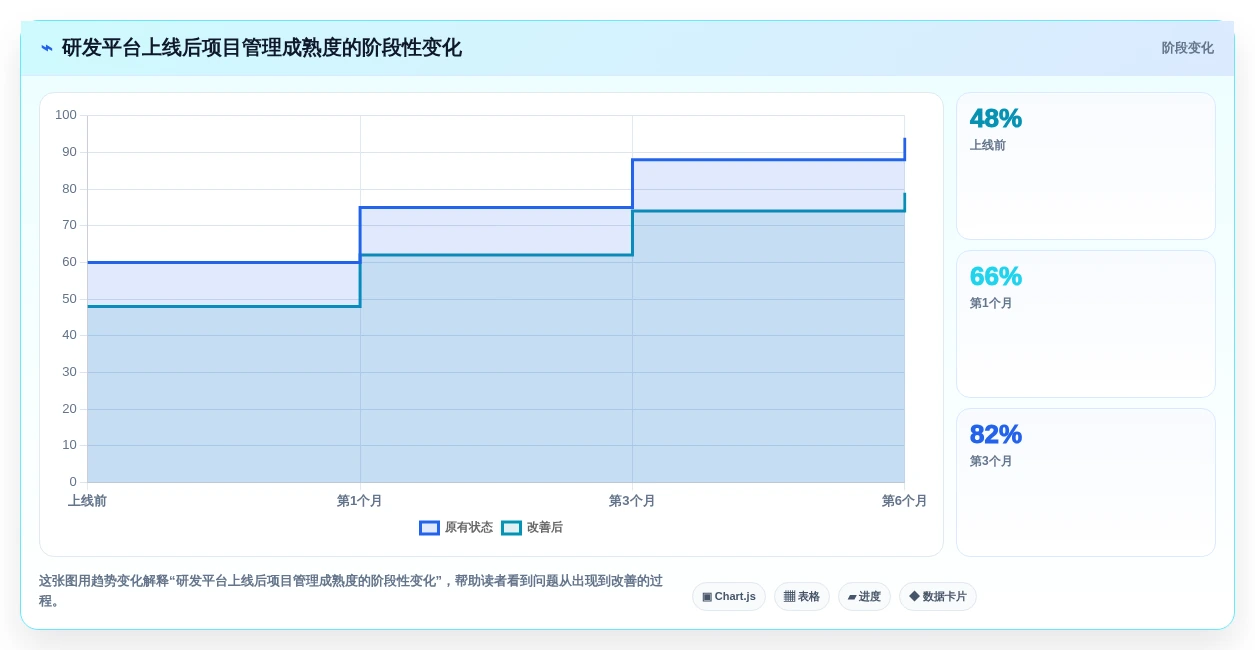Click the 66% value text
The image size is (1255, 650).
coord(996,277)
